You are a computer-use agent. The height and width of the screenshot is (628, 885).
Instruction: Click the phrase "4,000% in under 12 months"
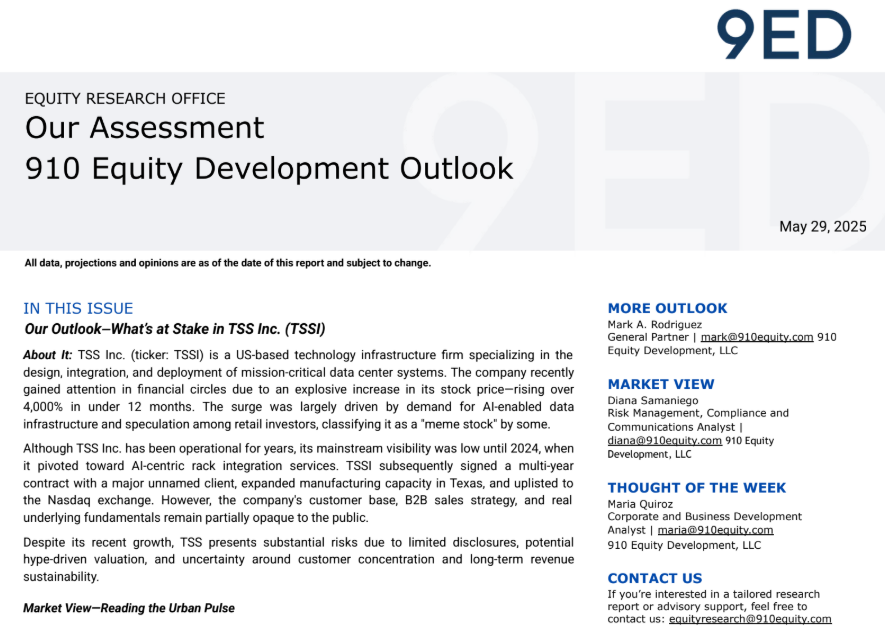tap(109, 407)
